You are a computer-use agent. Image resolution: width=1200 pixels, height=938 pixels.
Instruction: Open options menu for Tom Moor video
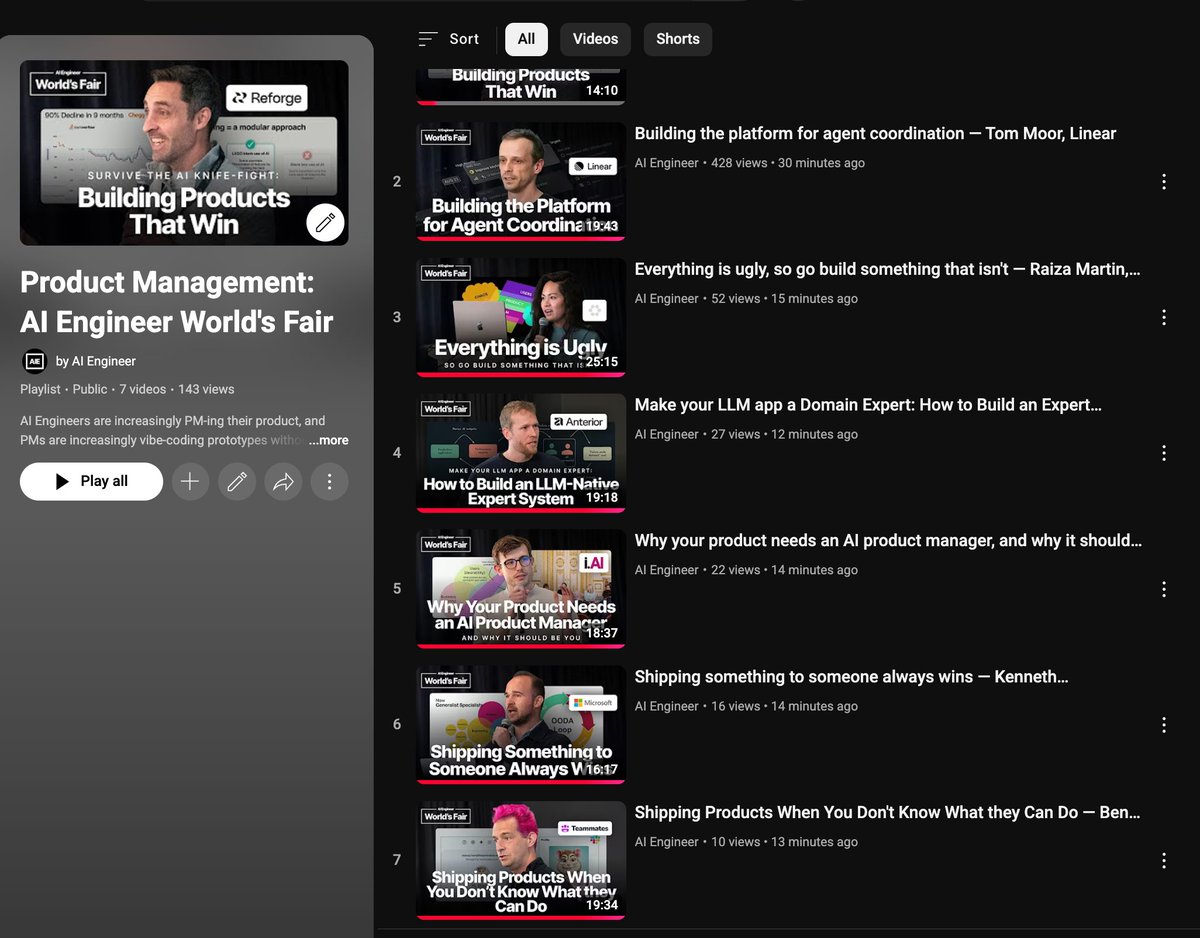coord(1163,181)
